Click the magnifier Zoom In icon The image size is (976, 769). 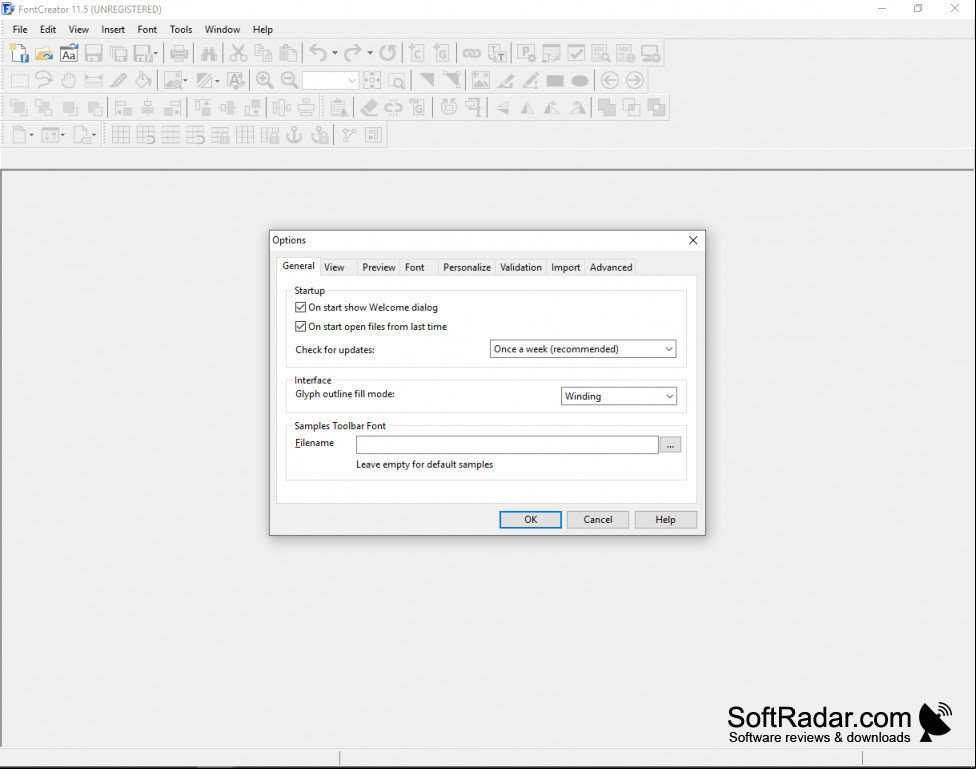click(x=265, y=80)
